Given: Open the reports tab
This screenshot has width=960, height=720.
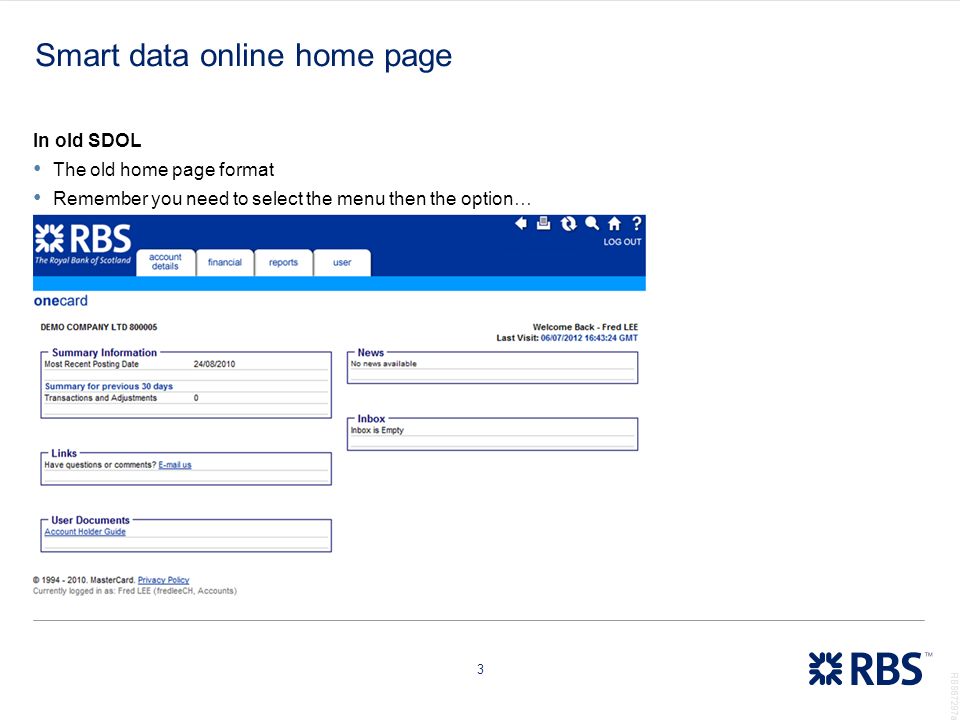Looking at the screenshot, I should [283, 263].
